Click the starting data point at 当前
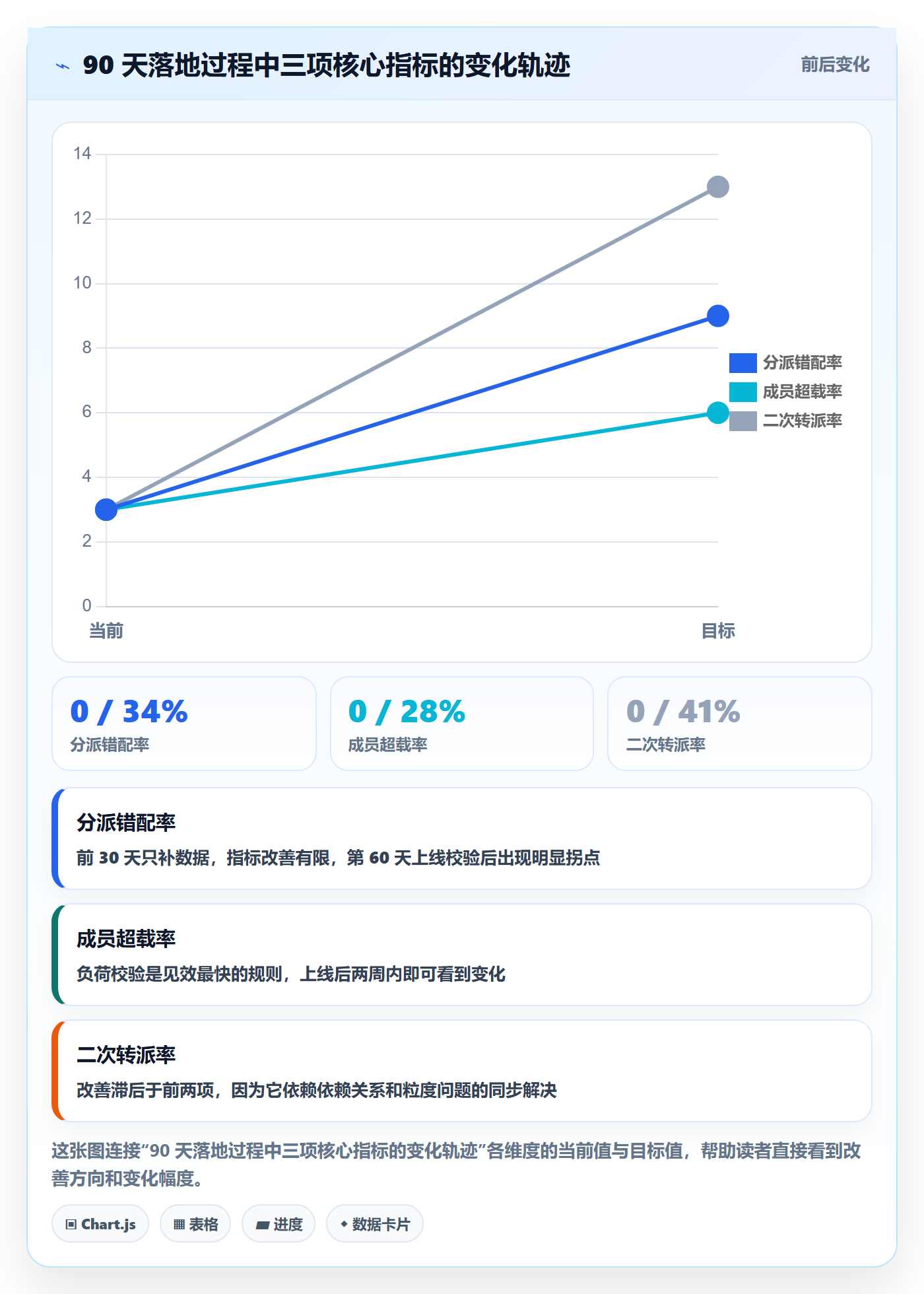The width and height of the screenshot is (924, 1294). tap(106, 510)
